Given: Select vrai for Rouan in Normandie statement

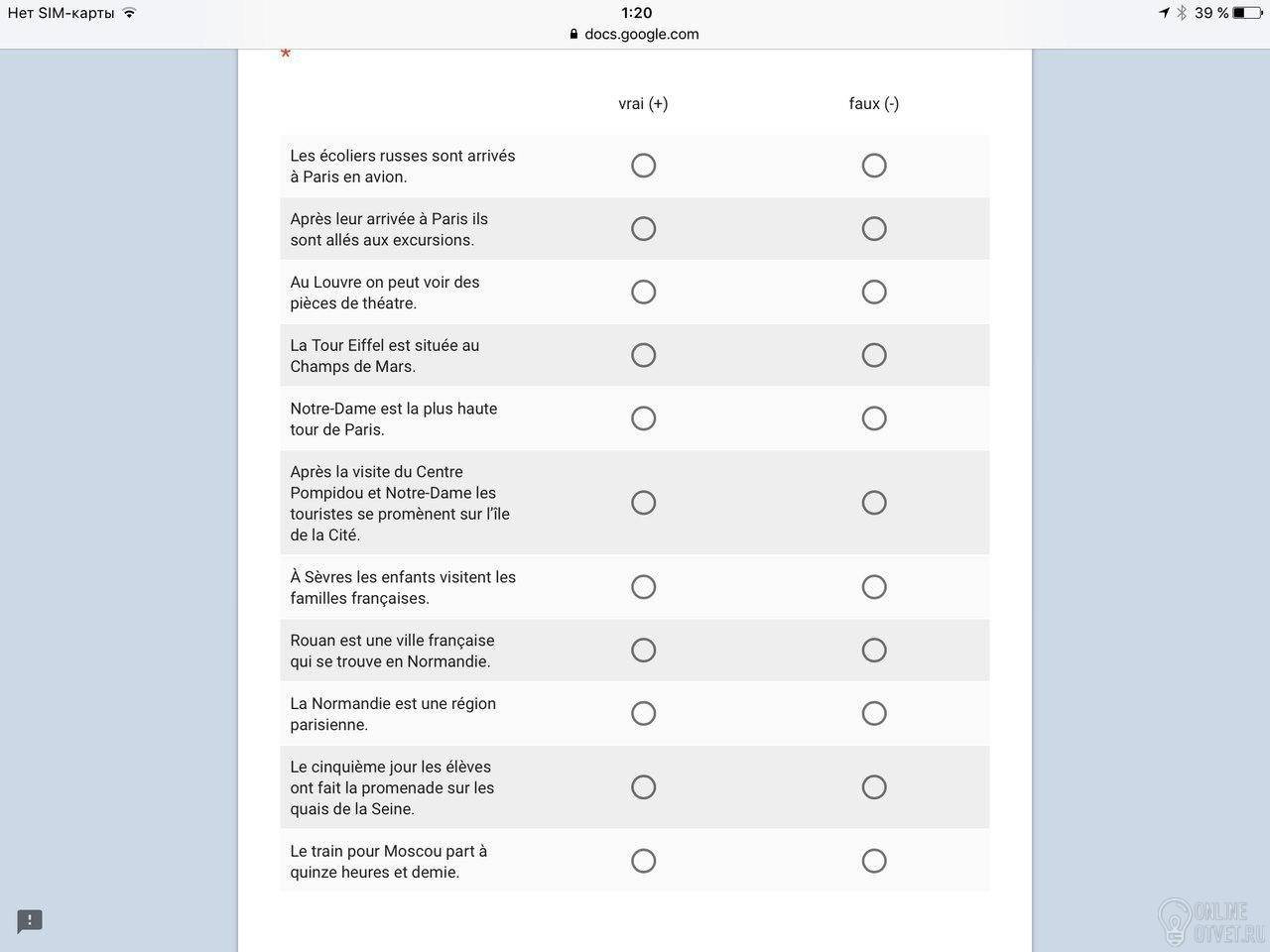Looking at the screenshot, I should (x=643, y=651).
